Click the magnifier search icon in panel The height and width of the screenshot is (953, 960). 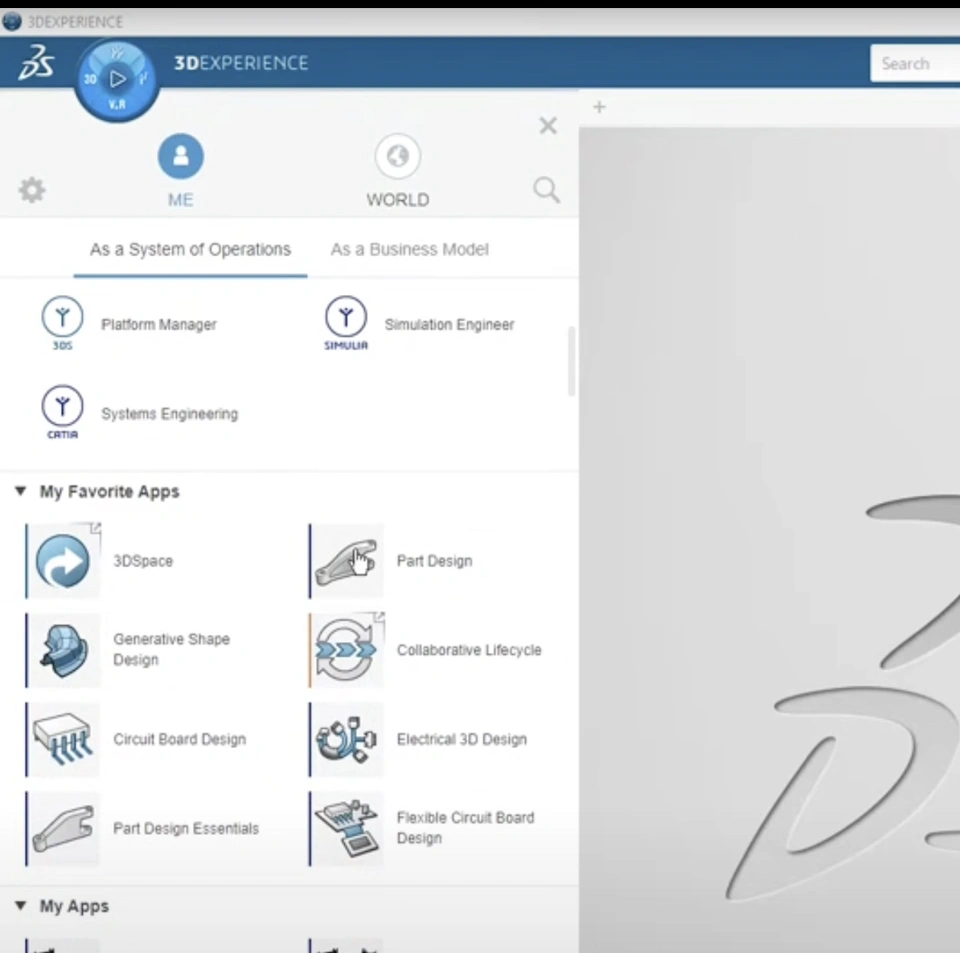546,190
